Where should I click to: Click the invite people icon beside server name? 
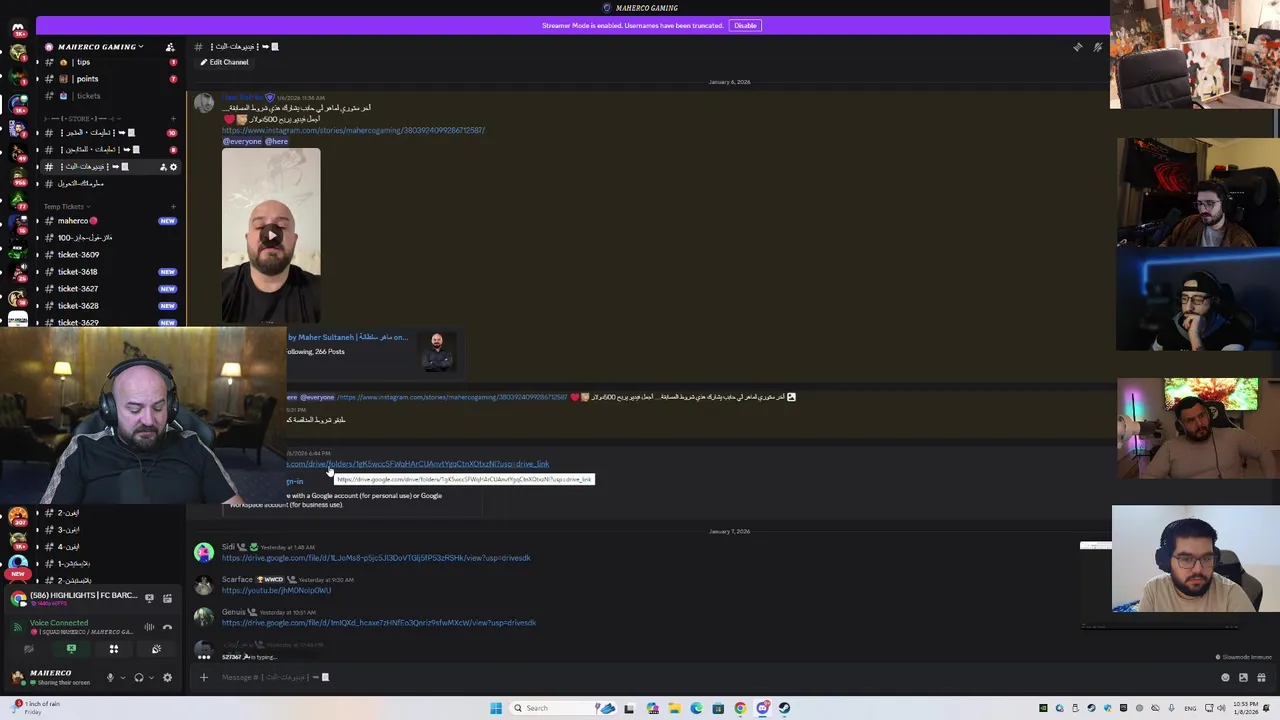pyautogui.click(x=170, y=47)
